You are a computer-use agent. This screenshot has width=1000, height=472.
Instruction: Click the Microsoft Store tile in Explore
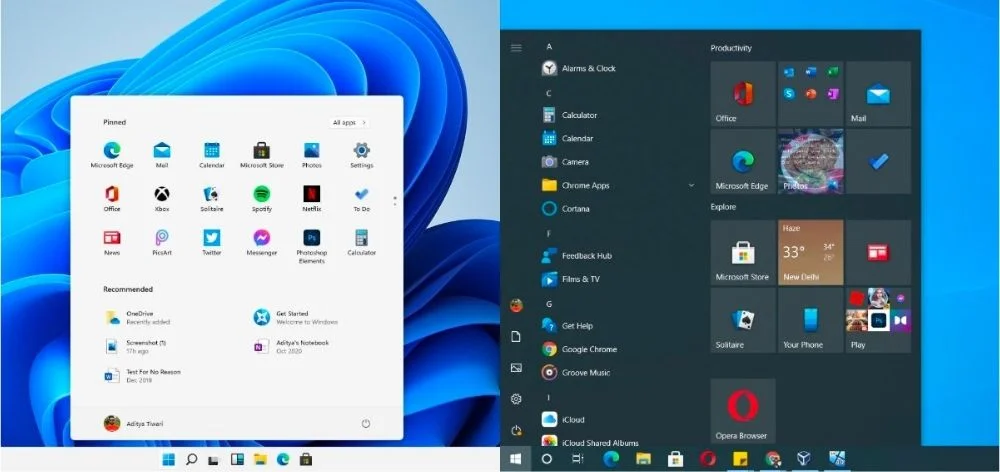pyautogui.click(x=743, y=253)
